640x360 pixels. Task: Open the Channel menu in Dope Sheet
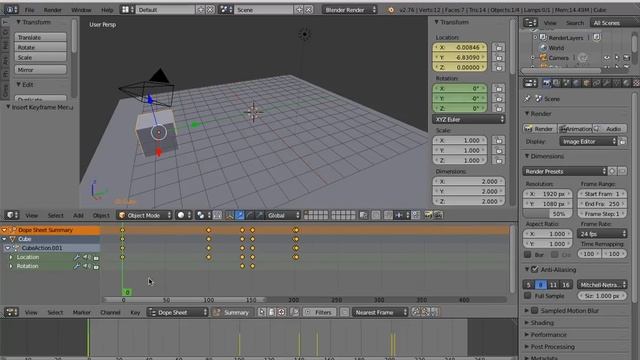[110, 313]
